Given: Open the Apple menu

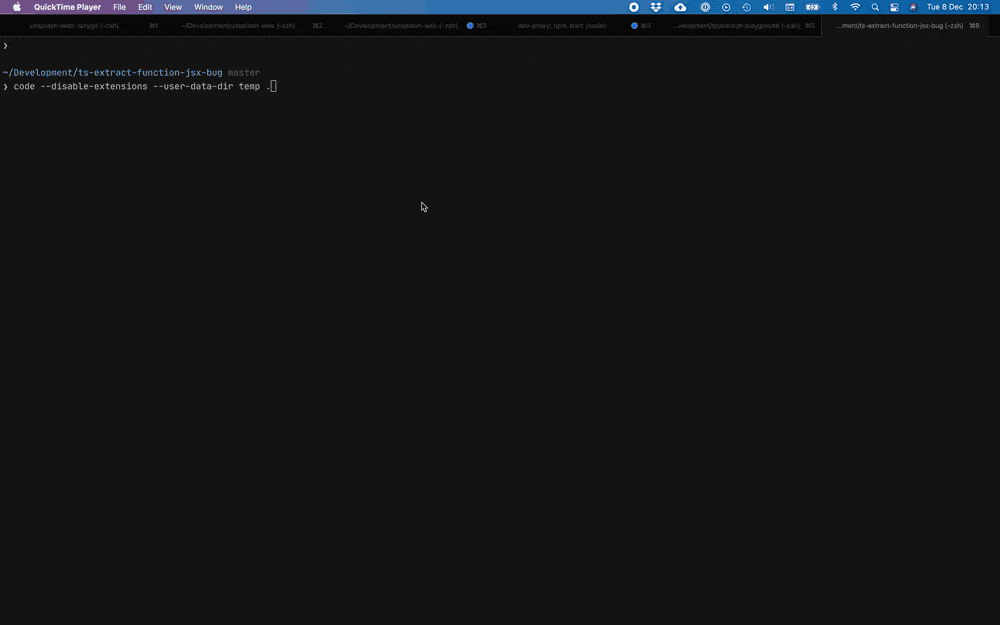Looking at the screenshot, I should coord(15,7).
